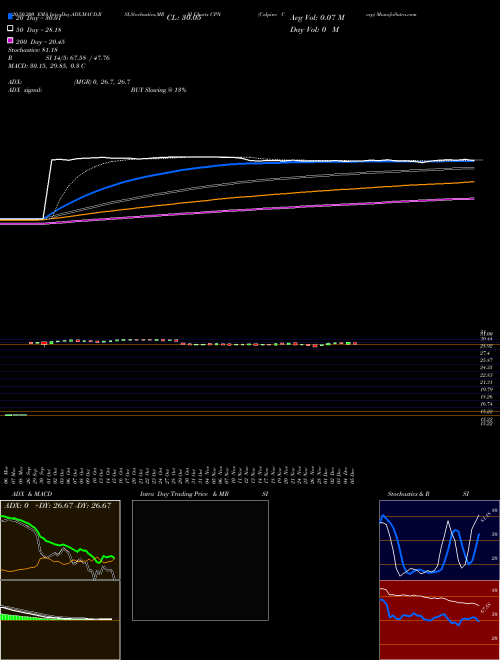Viewport: 500px width, 660px height.
Task: Click the 'Stochastics & R' panel title
Action: 408,494
